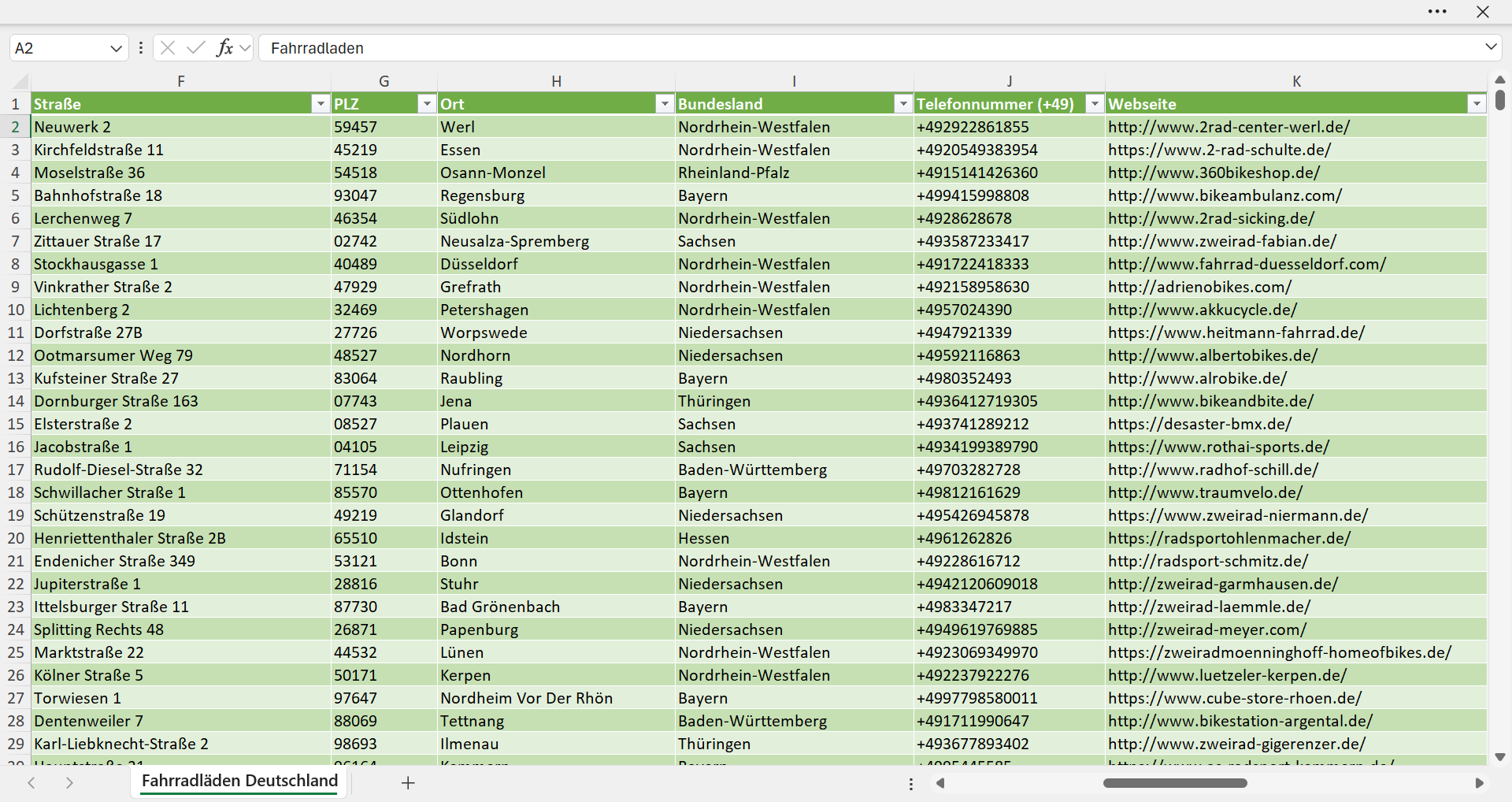Open the Name Box dropdown arrow
The width and height of the screenshot is (1512, 802).
[116, 48]
